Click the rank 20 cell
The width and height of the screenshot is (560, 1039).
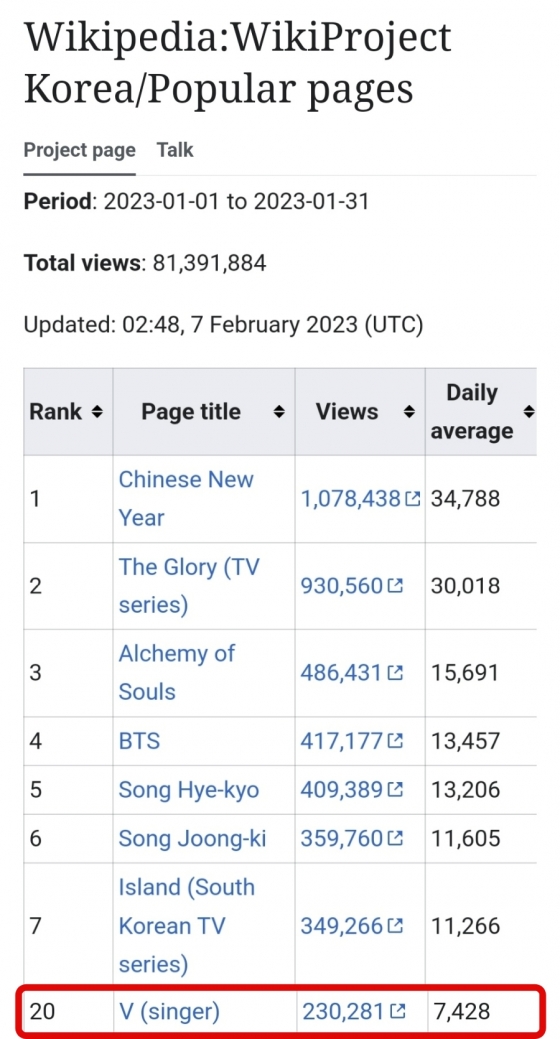point(66,1012)
